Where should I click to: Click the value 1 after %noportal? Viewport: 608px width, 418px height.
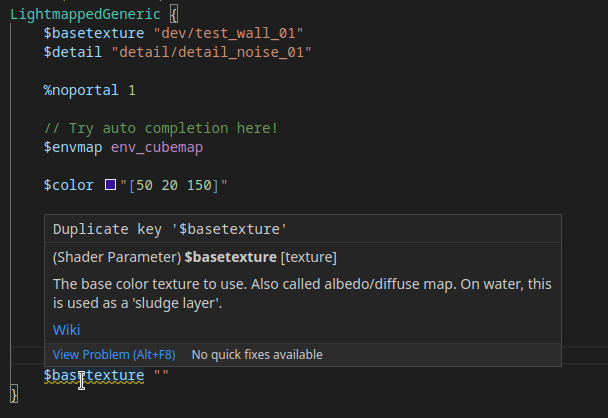click(132, 90)
